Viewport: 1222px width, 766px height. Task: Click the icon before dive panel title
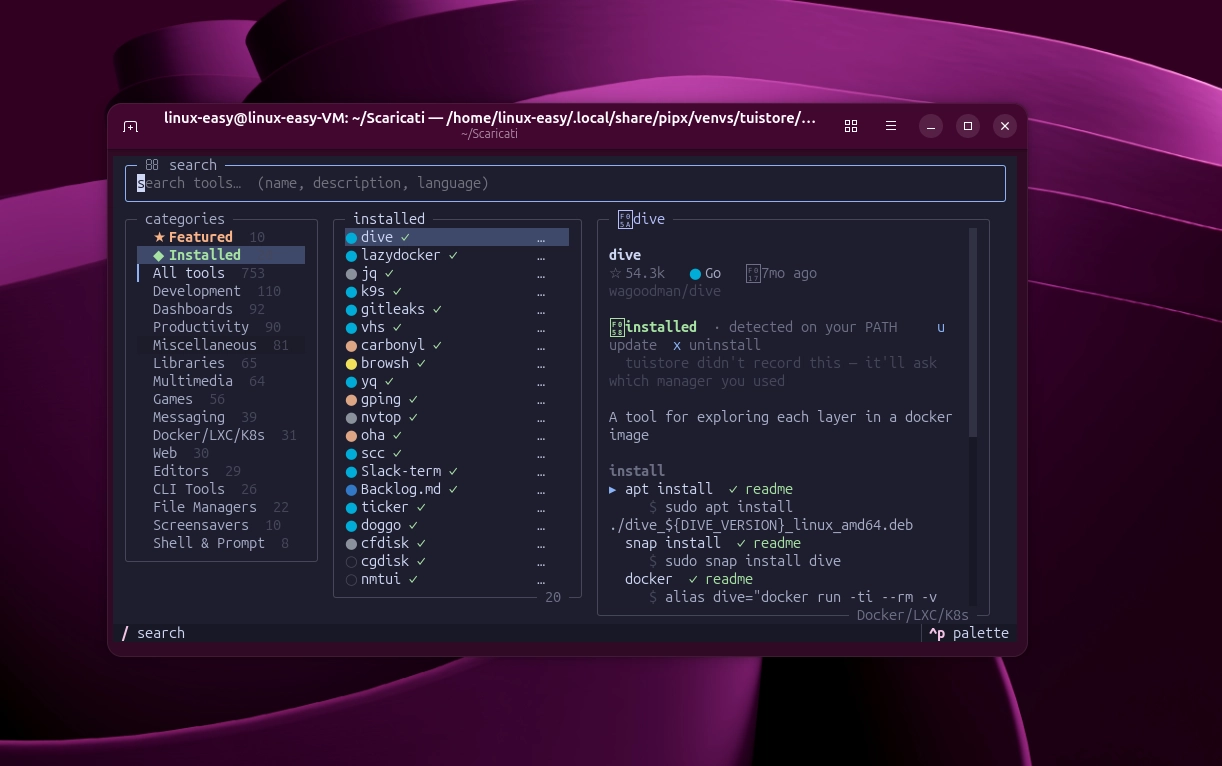pyautogui.click(x=625, y=219)
